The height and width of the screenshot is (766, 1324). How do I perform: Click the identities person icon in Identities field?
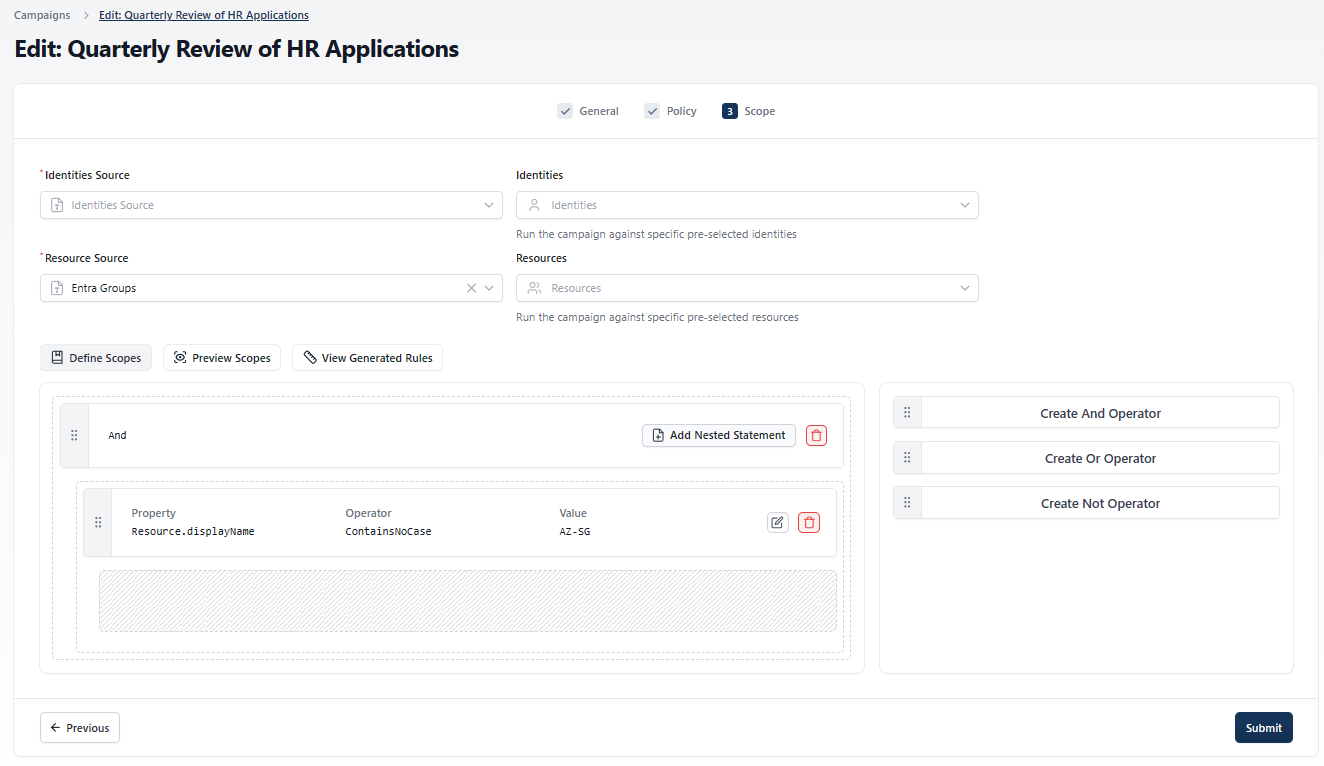535,204
